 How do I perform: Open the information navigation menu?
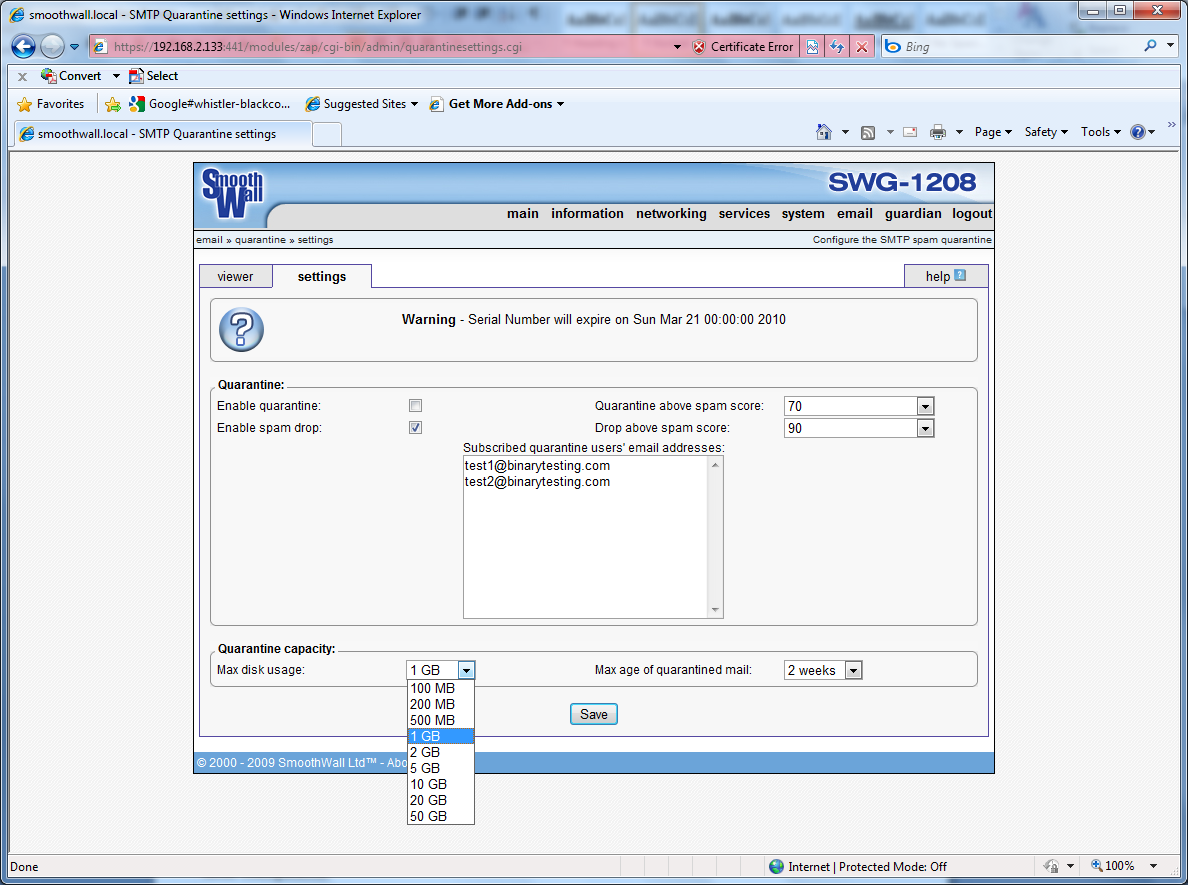587,214
